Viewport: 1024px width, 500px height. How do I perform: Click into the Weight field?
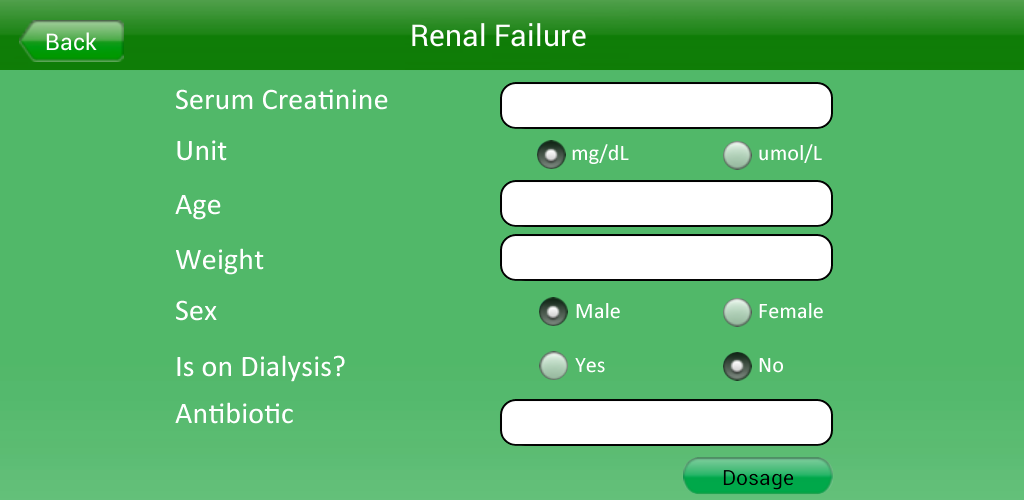click(666, 258)
